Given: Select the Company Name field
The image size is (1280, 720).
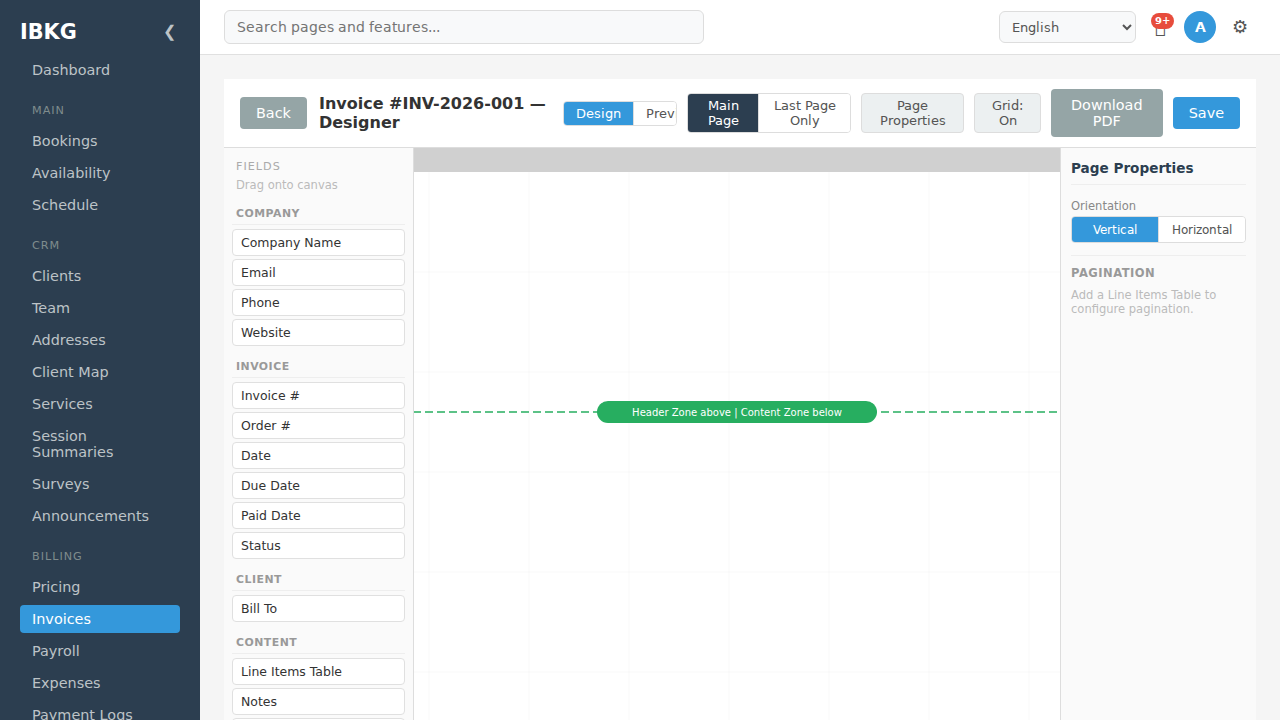Looking at the screenshot, I should click(318, 242).
